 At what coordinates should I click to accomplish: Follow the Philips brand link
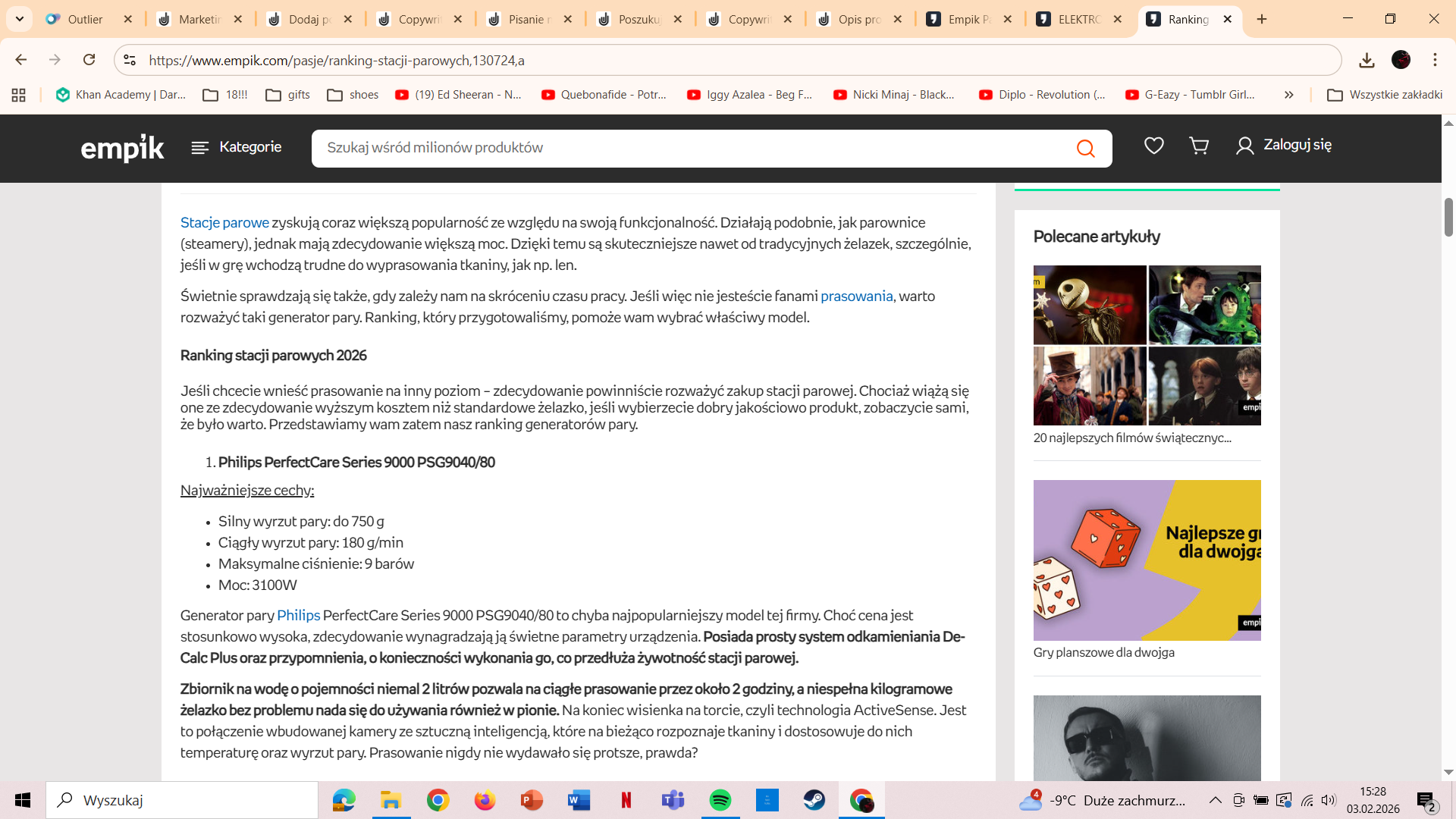(298, 615)
